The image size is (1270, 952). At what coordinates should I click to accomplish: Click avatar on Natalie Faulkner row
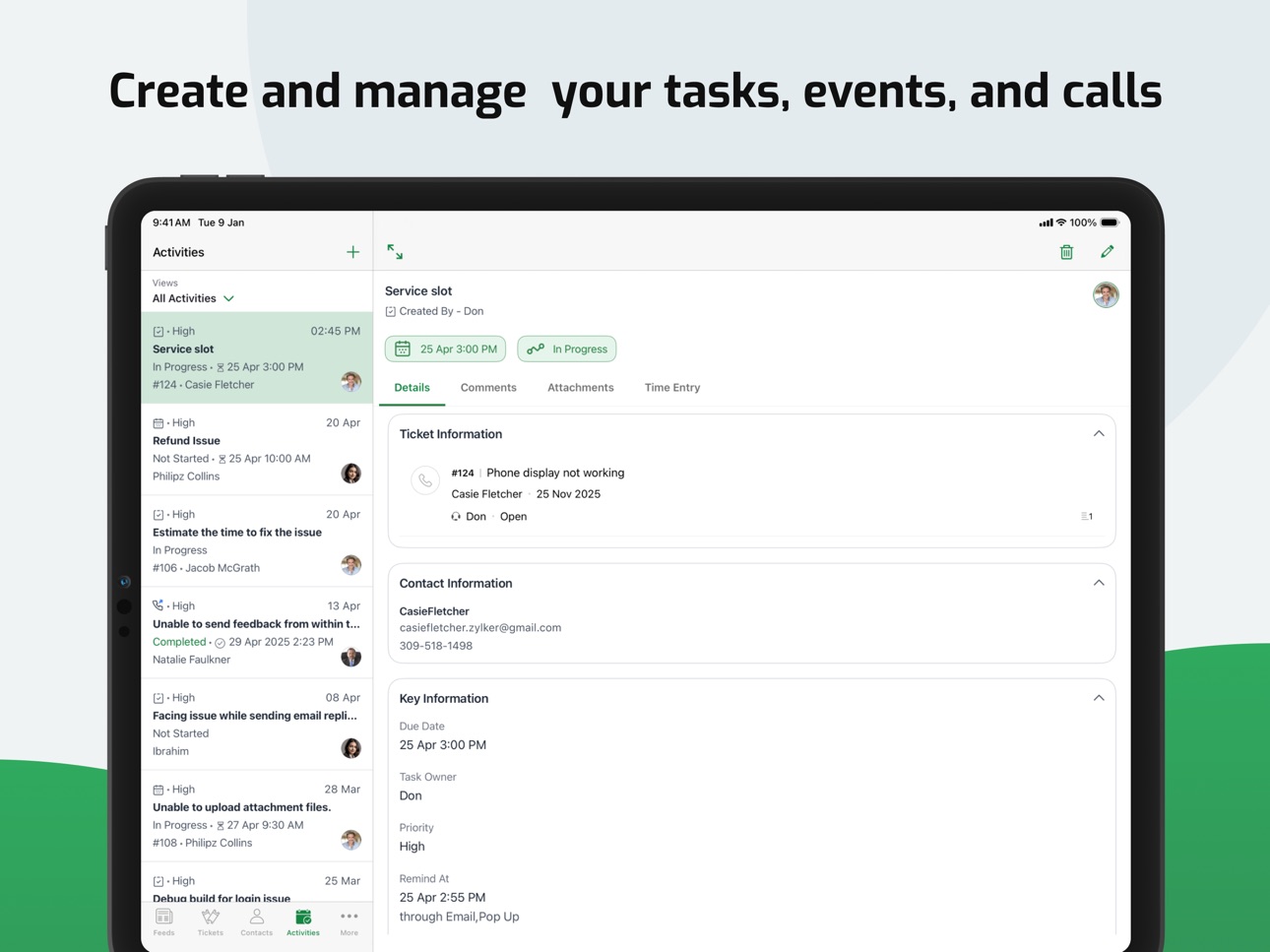[x=350, y=657]
